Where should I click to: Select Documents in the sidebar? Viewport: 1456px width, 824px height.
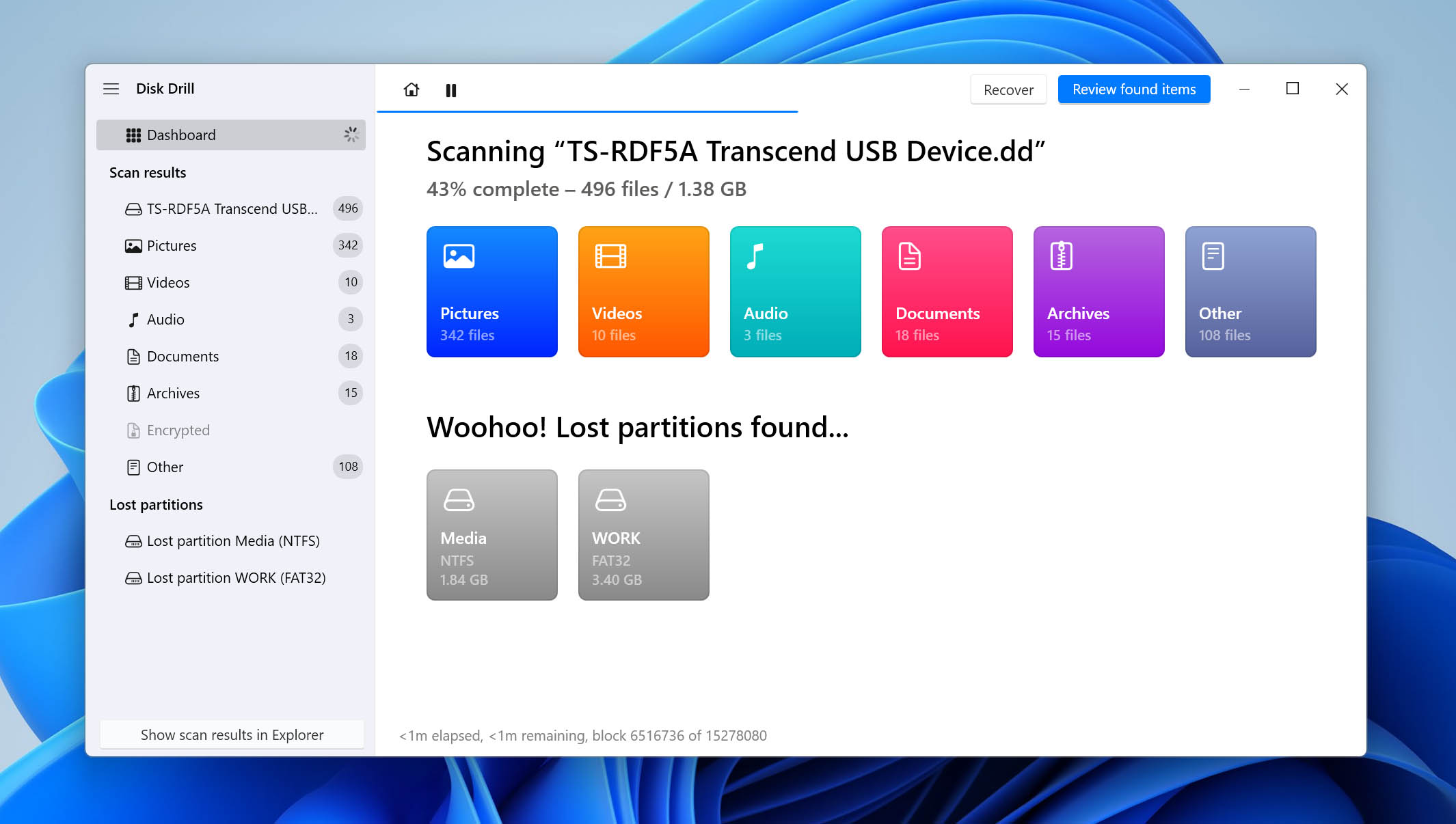coord(231,356)
